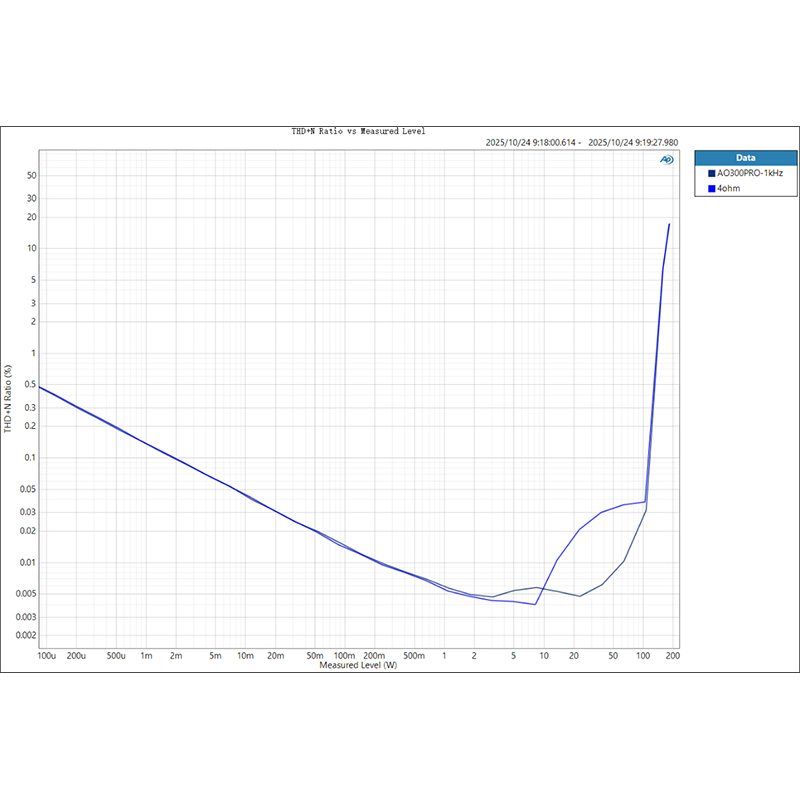Click the 200 tick at right of horizontal axis
Screen dimensions: 800x800
[672, 656]
